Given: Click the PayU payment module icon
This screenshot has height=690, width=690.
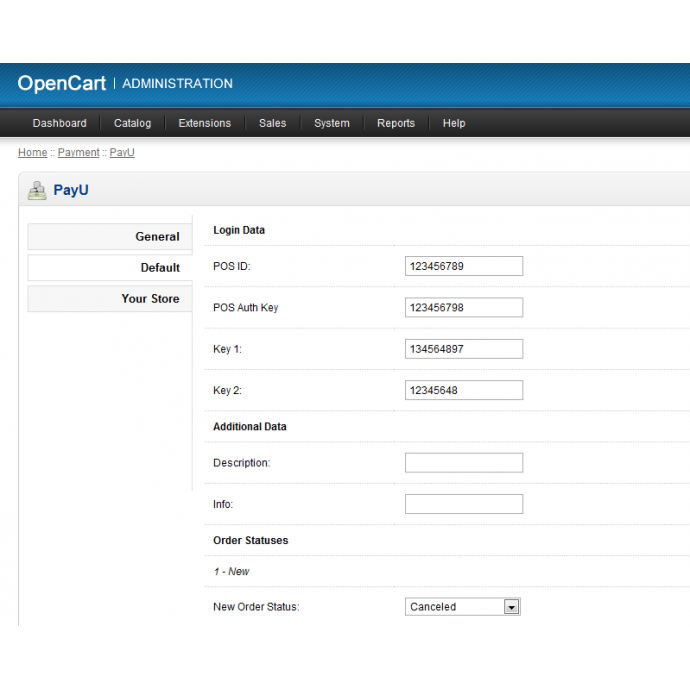Looking at the screenshot, I should (x=37, y=191).
